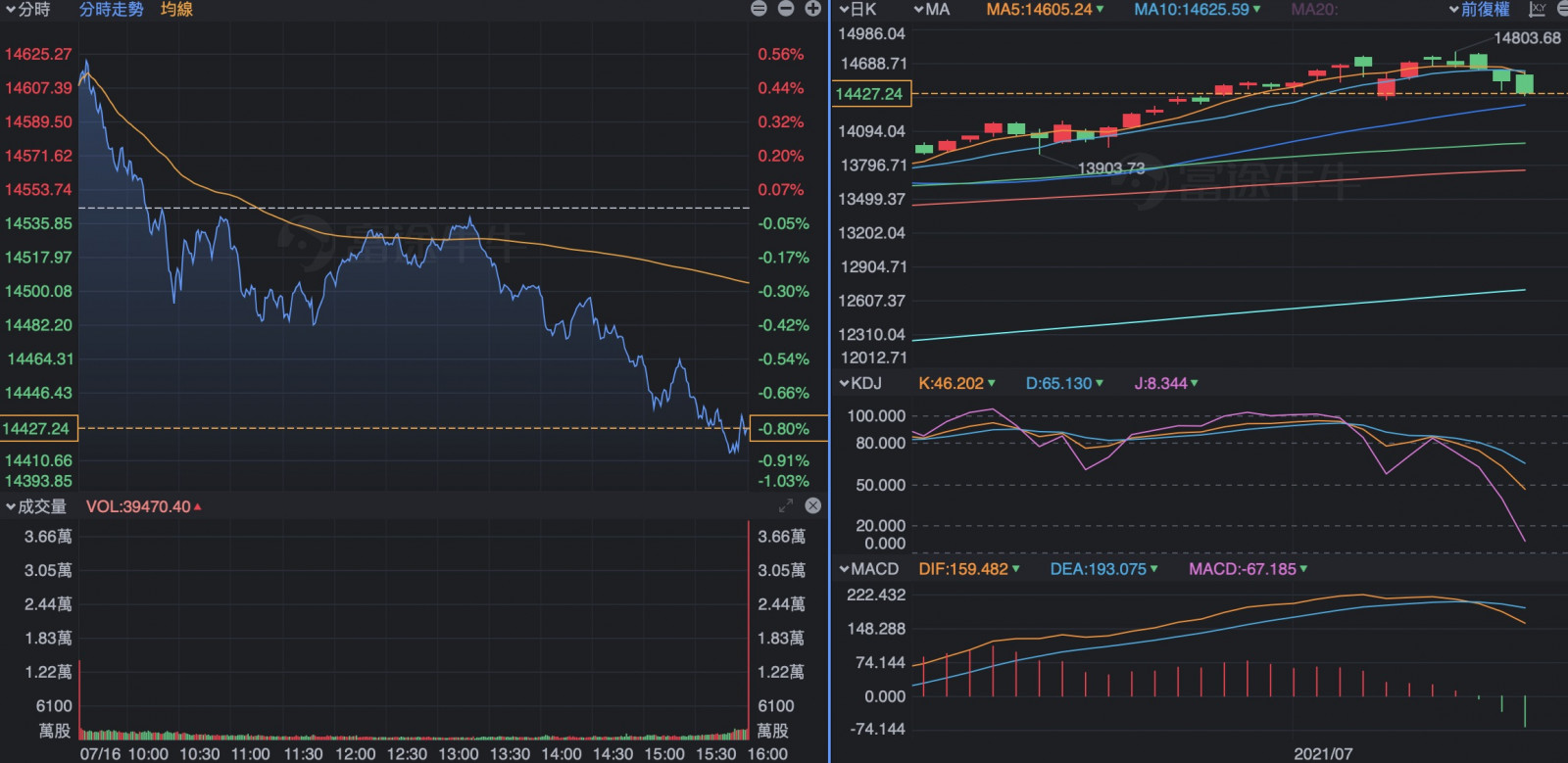Open the MA indicator dropdown
The width and height of the screenshot is (1568, 763).
tap(931, 10)
